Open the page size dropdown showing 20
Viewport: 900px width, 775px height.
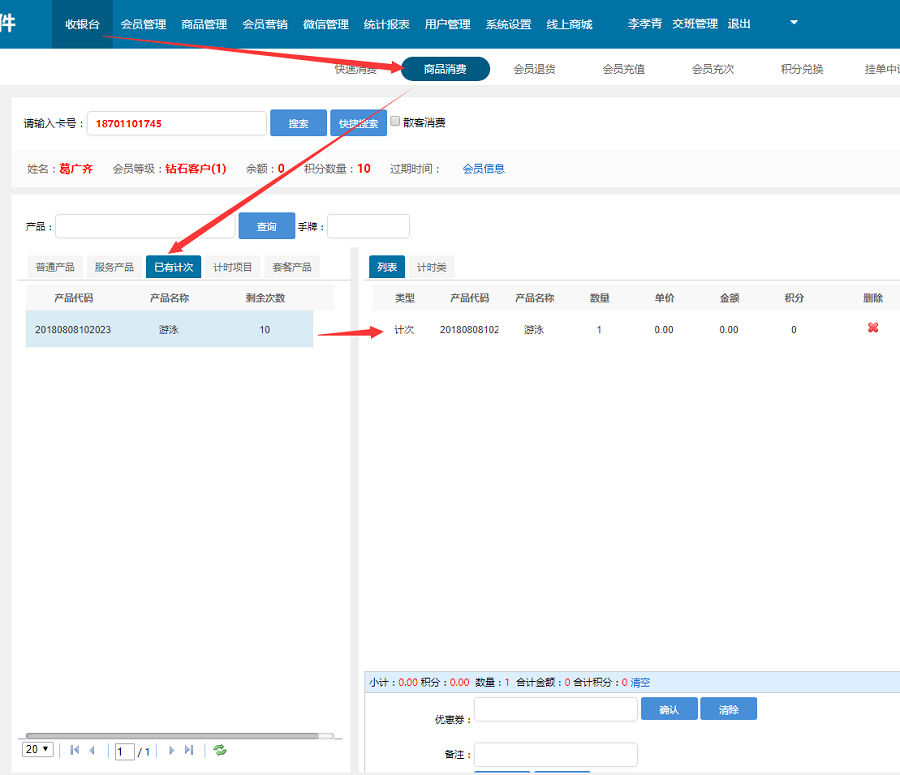pos(38,750)
